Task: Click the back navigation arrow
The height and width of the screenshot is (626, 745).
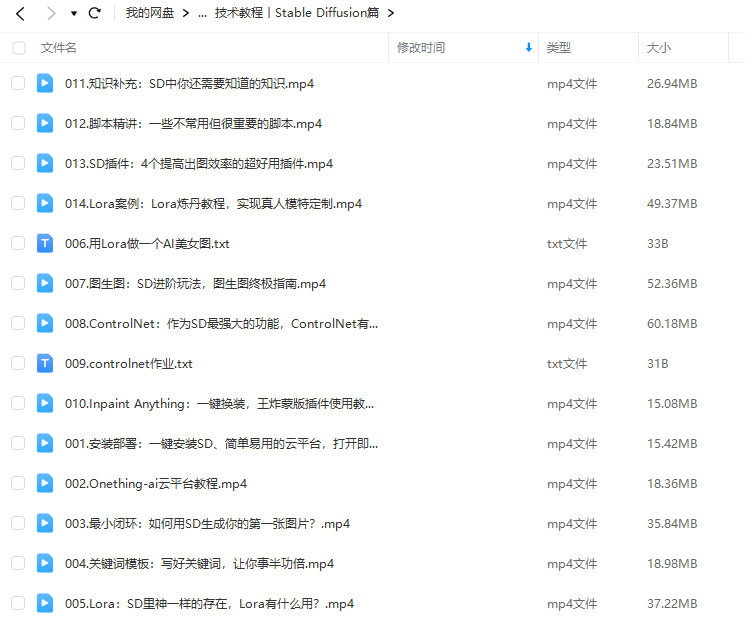Action: 20,14
